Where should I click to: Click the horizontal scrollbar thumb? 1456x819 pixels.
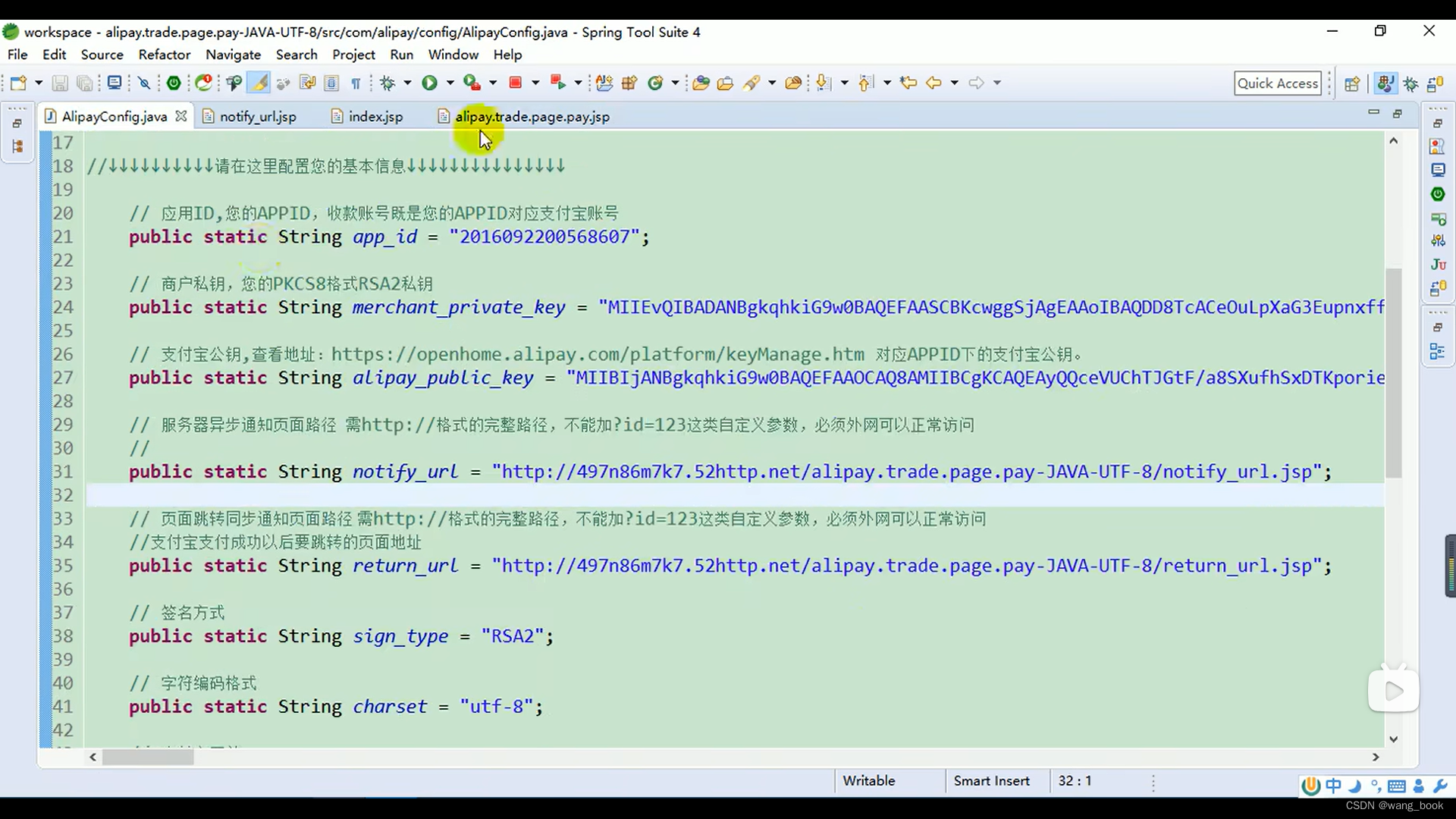tap(148, 757)
